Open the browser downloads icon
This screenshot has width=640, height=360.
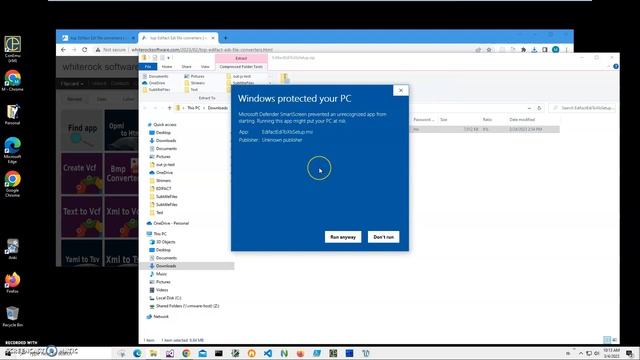coord(534,50)
